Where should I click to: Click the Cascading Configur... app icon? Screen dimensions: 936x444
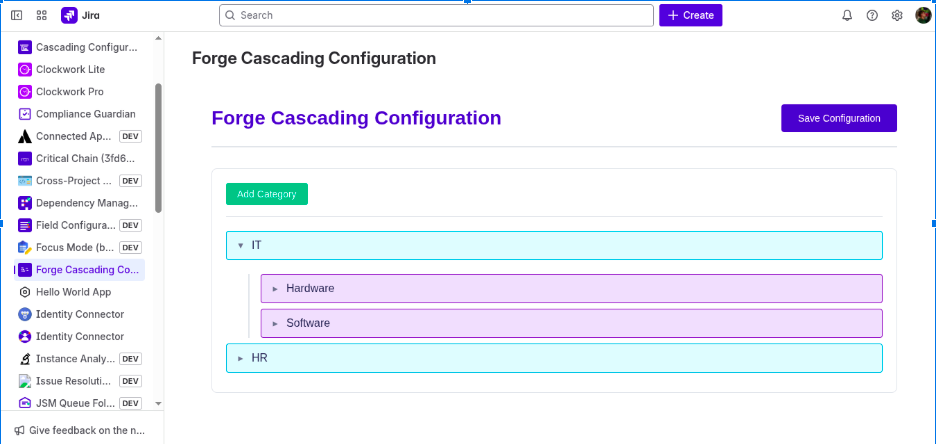24,47
